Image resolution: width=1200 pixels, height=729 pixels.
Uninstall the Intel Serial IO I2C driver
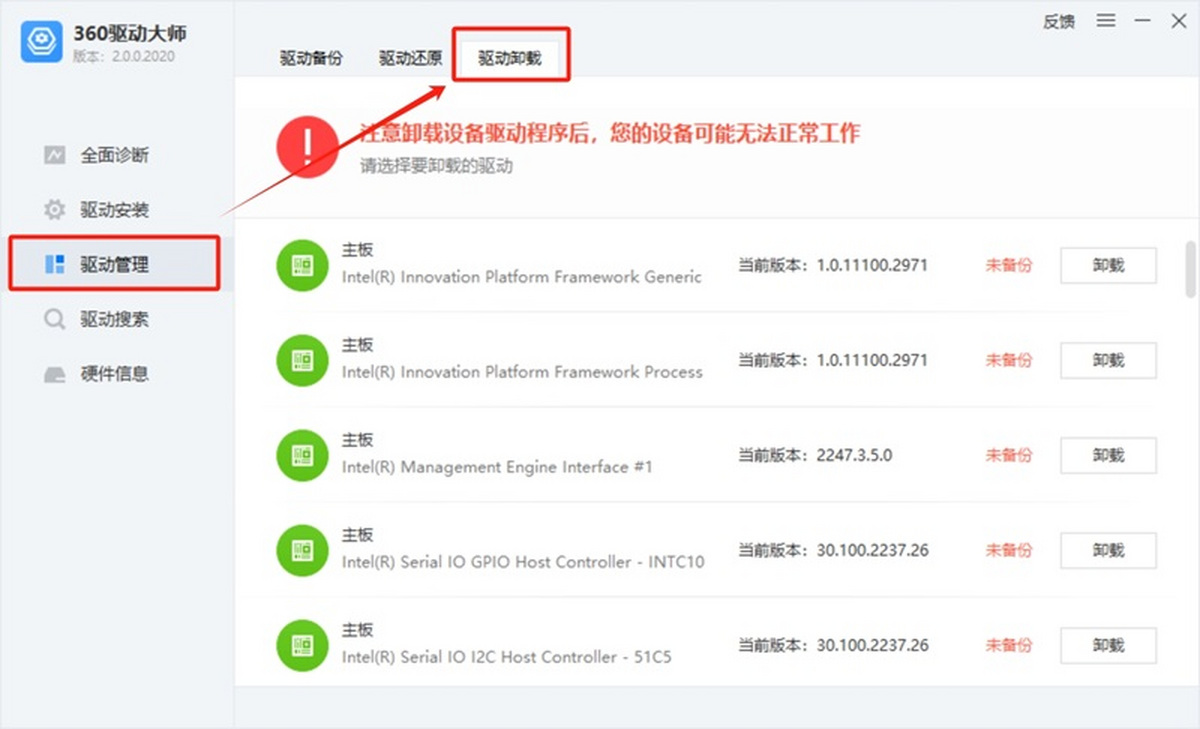(1108, 645)
